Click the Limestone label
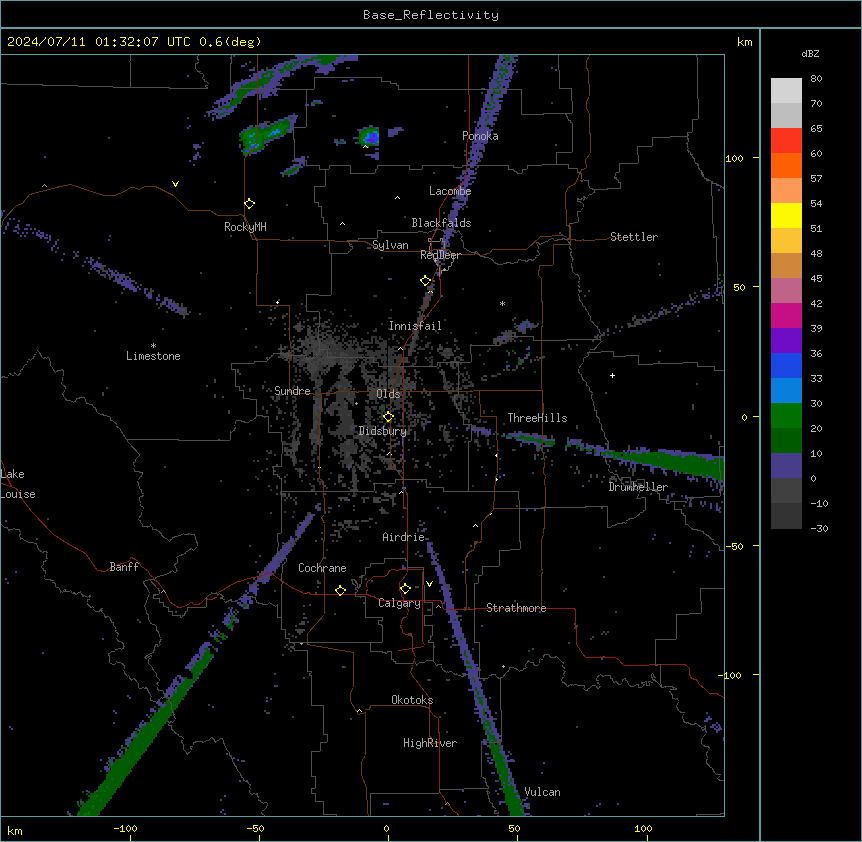862x842 pixels. (x=153, y=356)
